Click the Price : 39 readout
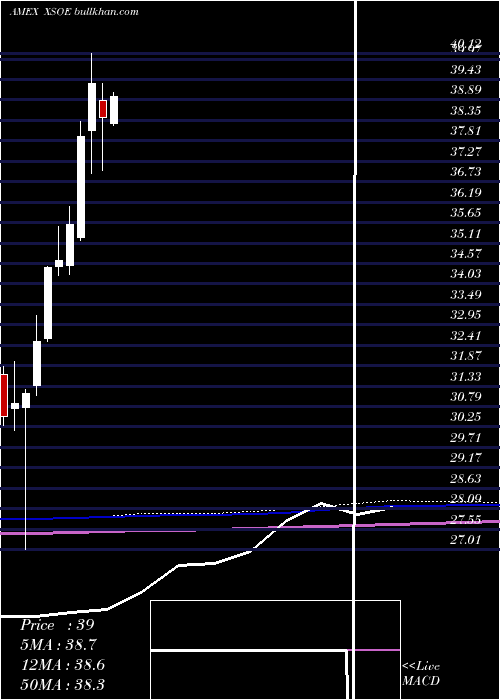500x700 pixels. (57, 625)
